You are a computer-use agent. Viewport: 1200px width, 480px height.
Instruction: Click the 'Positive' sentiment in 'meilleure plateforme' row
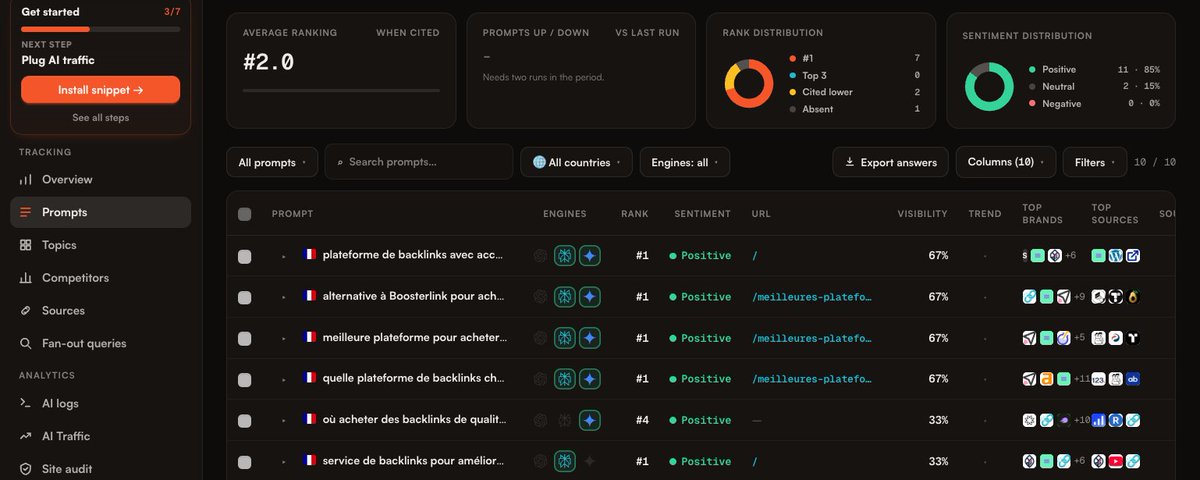pos(700,338)
